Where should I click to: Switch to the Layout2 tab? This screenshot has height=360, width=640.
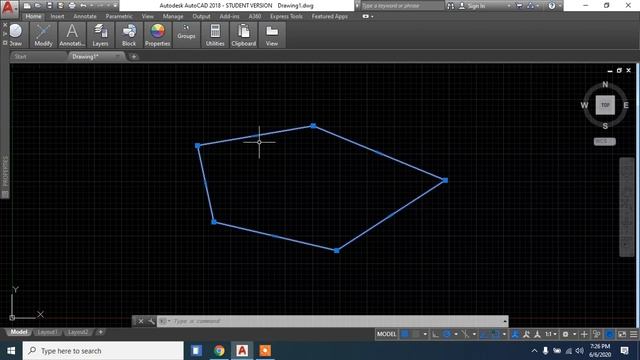78,332
